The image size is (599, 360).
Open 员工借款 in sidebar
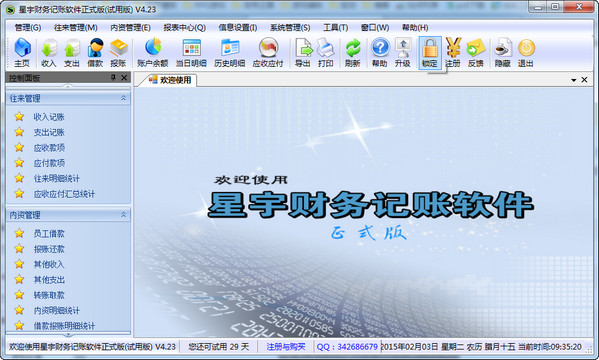(x=49, y=234)
